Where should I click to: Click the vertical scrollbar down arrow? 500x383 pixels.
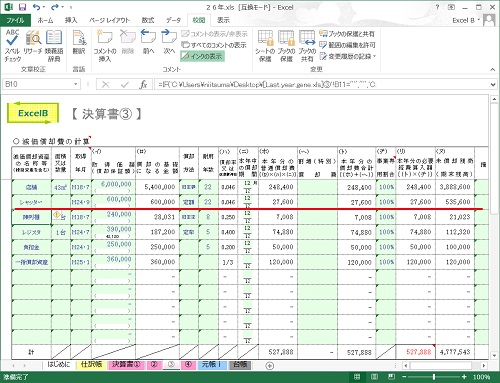(x=494, y=356)
